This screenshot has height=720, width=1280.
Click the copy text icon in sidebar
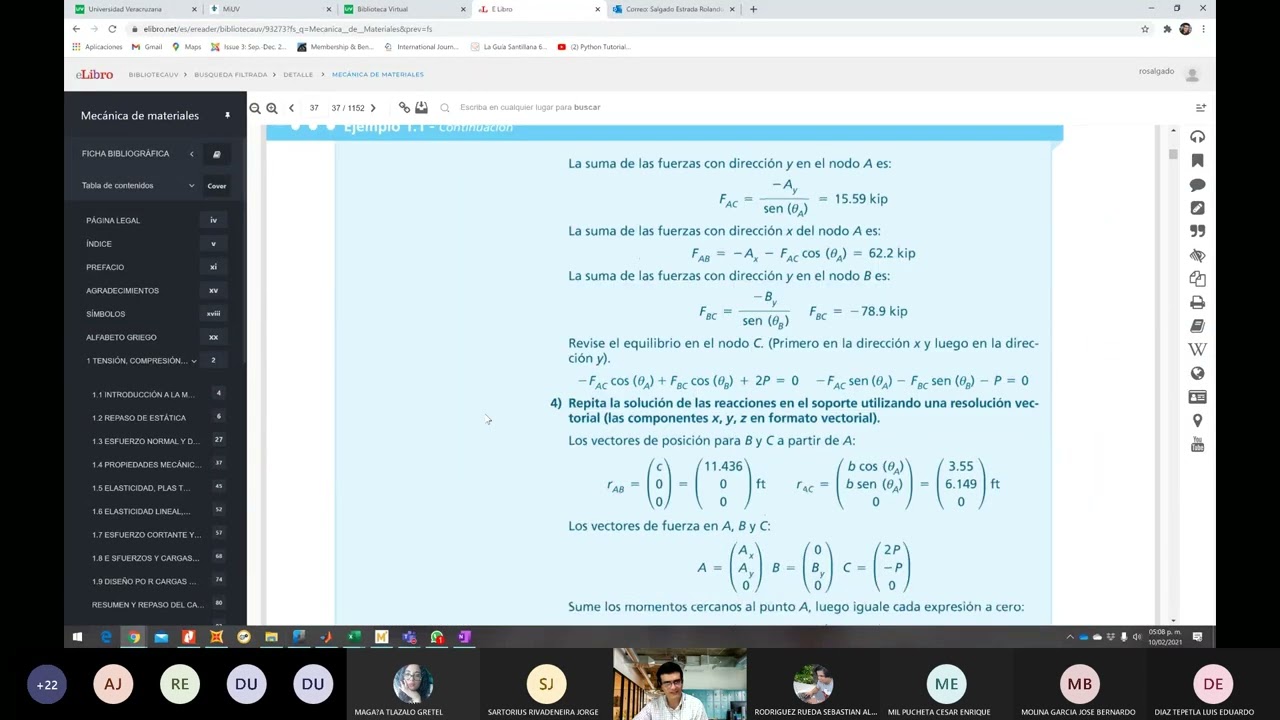[x=1197, y=279]
